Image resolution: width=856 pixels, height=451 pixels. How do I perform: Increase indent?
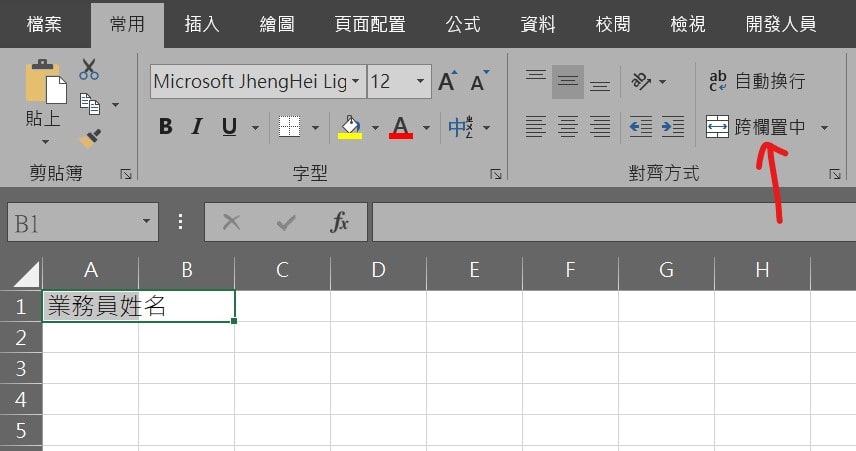[673, 127]
